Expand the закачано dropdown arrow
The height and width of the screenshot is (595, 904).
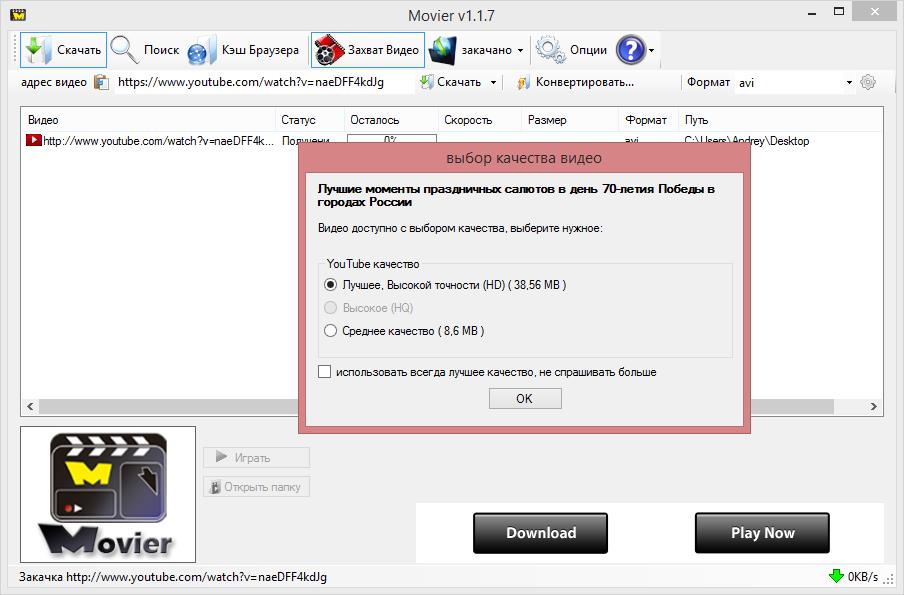pyautogui.click(x=520, y=50)
